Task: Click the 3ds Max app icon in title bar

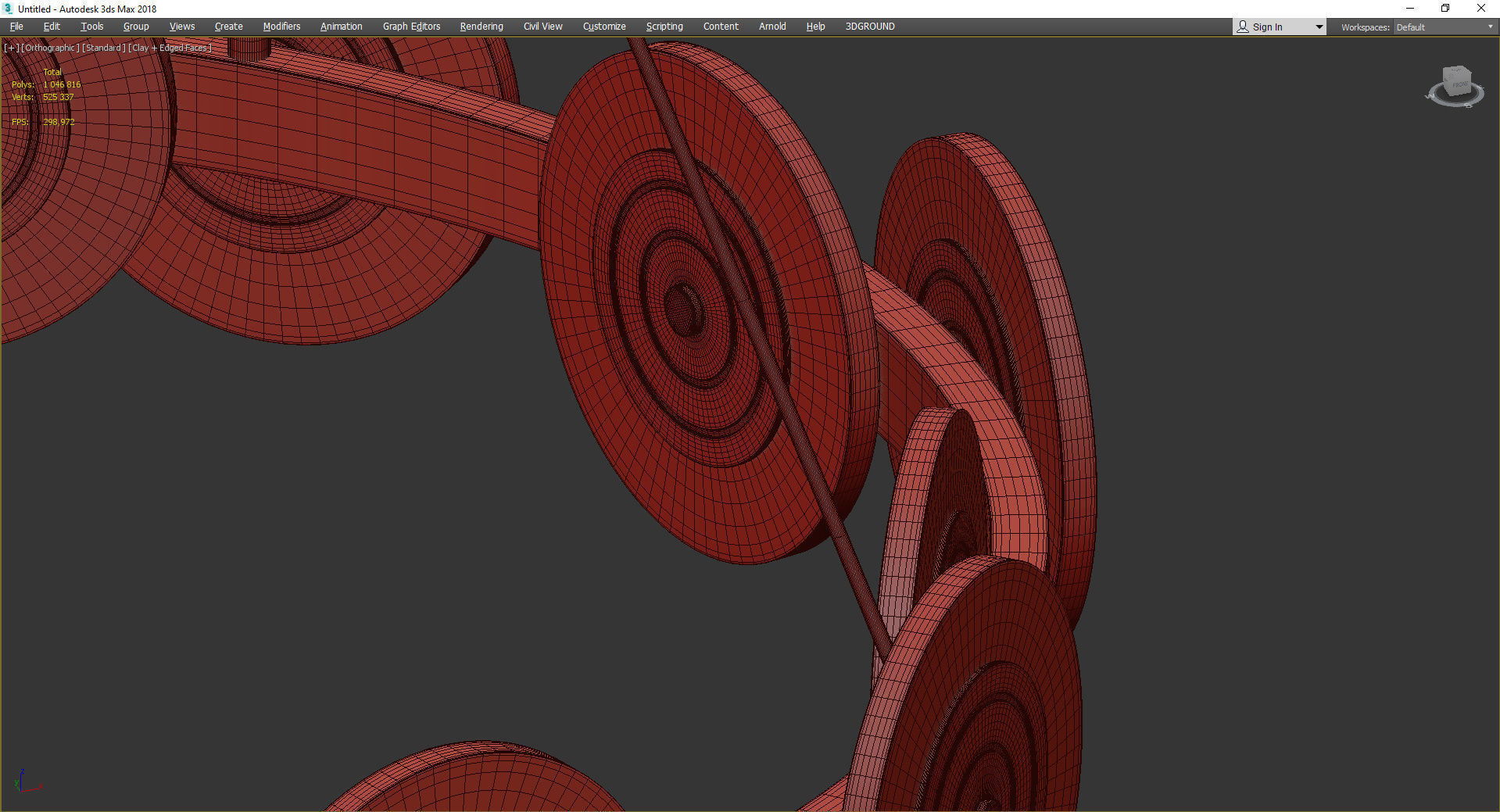Action: coord(8,9)
